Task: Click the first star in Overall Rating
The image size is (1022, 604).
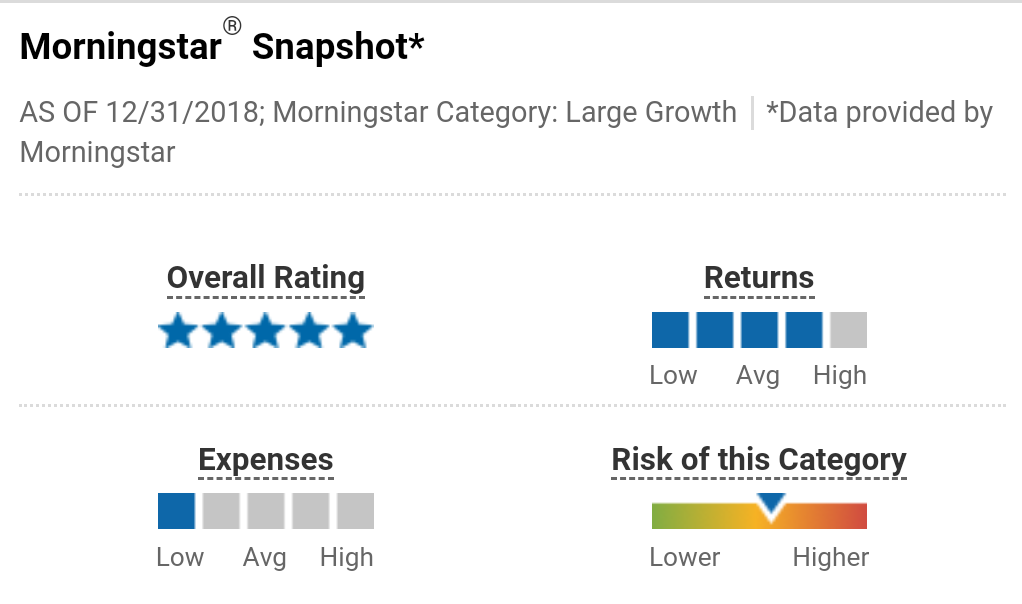Action: coord(178,331)
